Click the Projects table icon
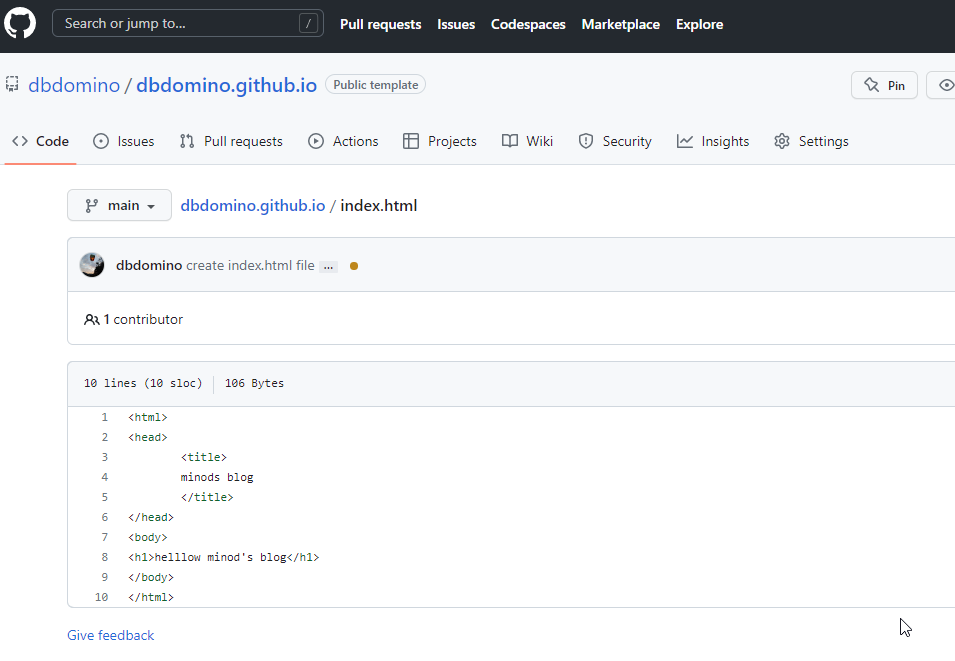This screenshot has height=661, width=955. click(411, 141)
